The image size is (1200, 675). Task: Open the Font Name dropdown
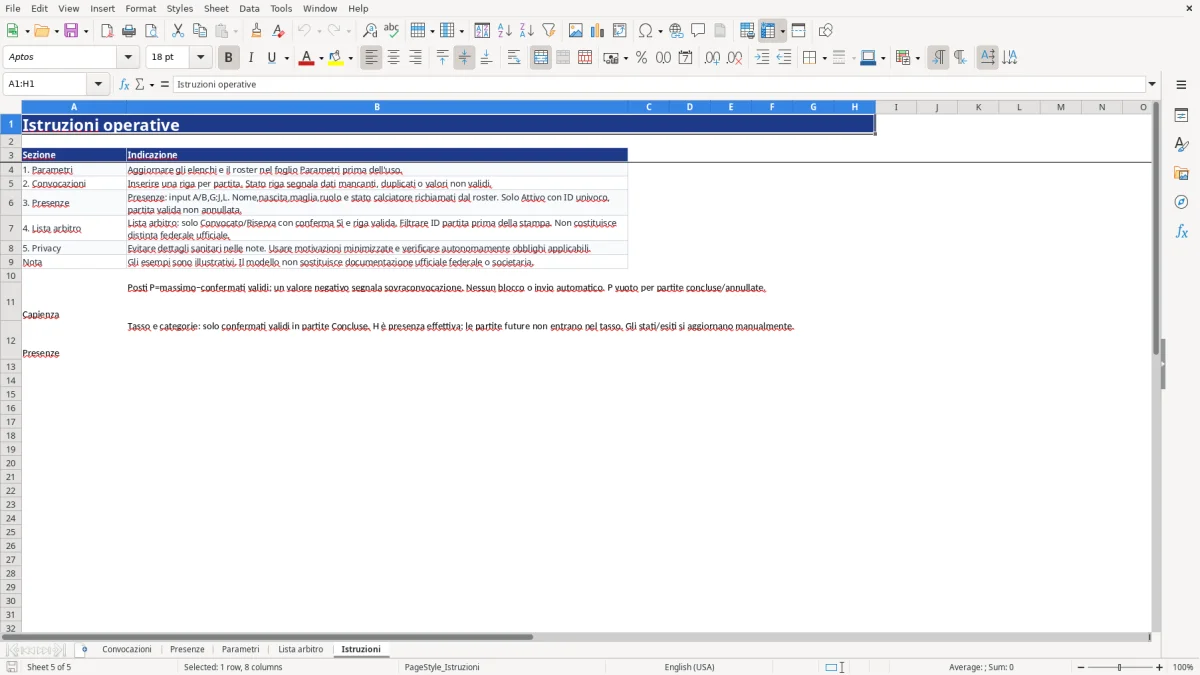tap(128, 58)
